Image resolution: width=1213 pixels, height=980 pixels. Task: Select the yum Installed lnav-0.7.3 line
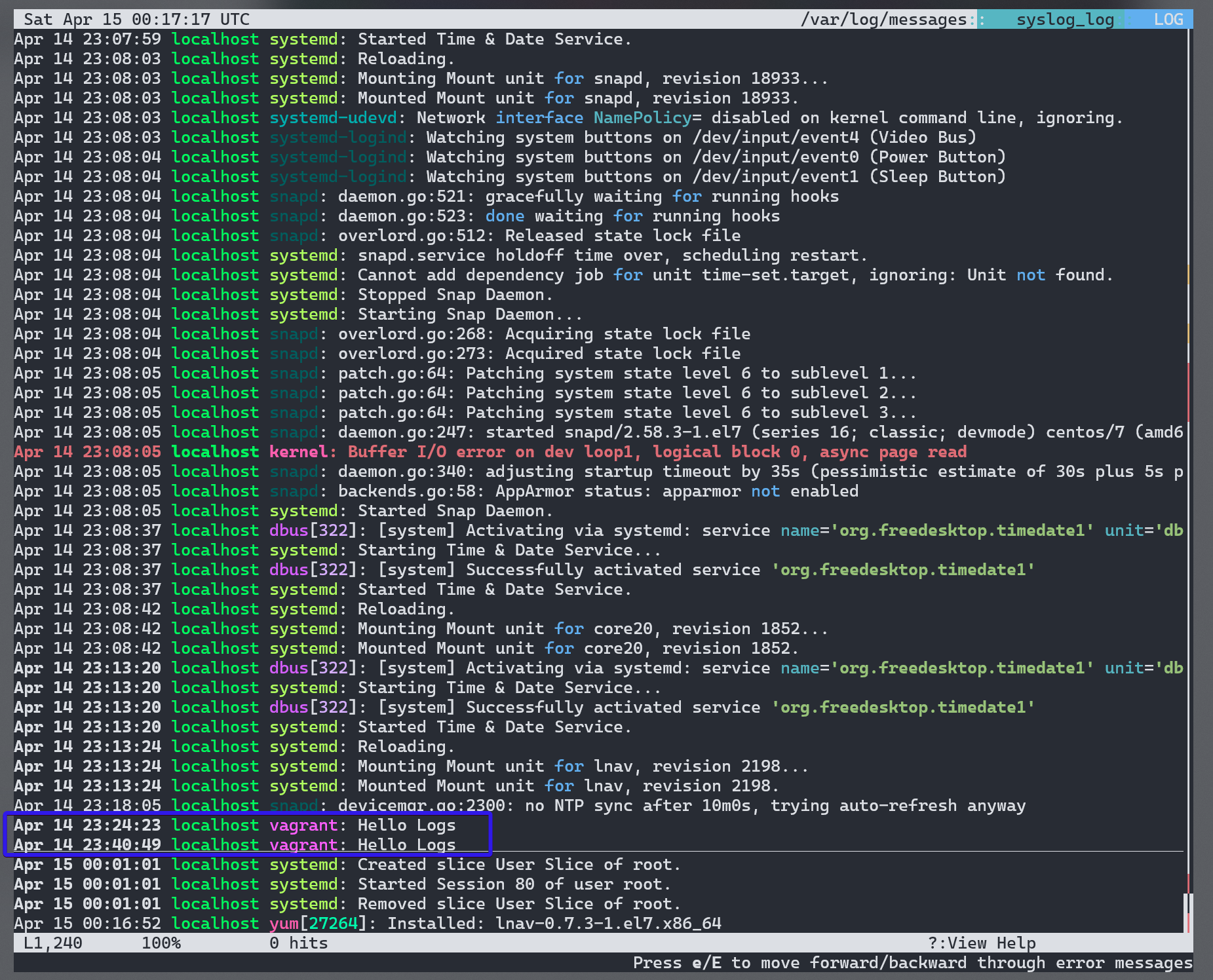pyautogui.click(x=368, y=924)
